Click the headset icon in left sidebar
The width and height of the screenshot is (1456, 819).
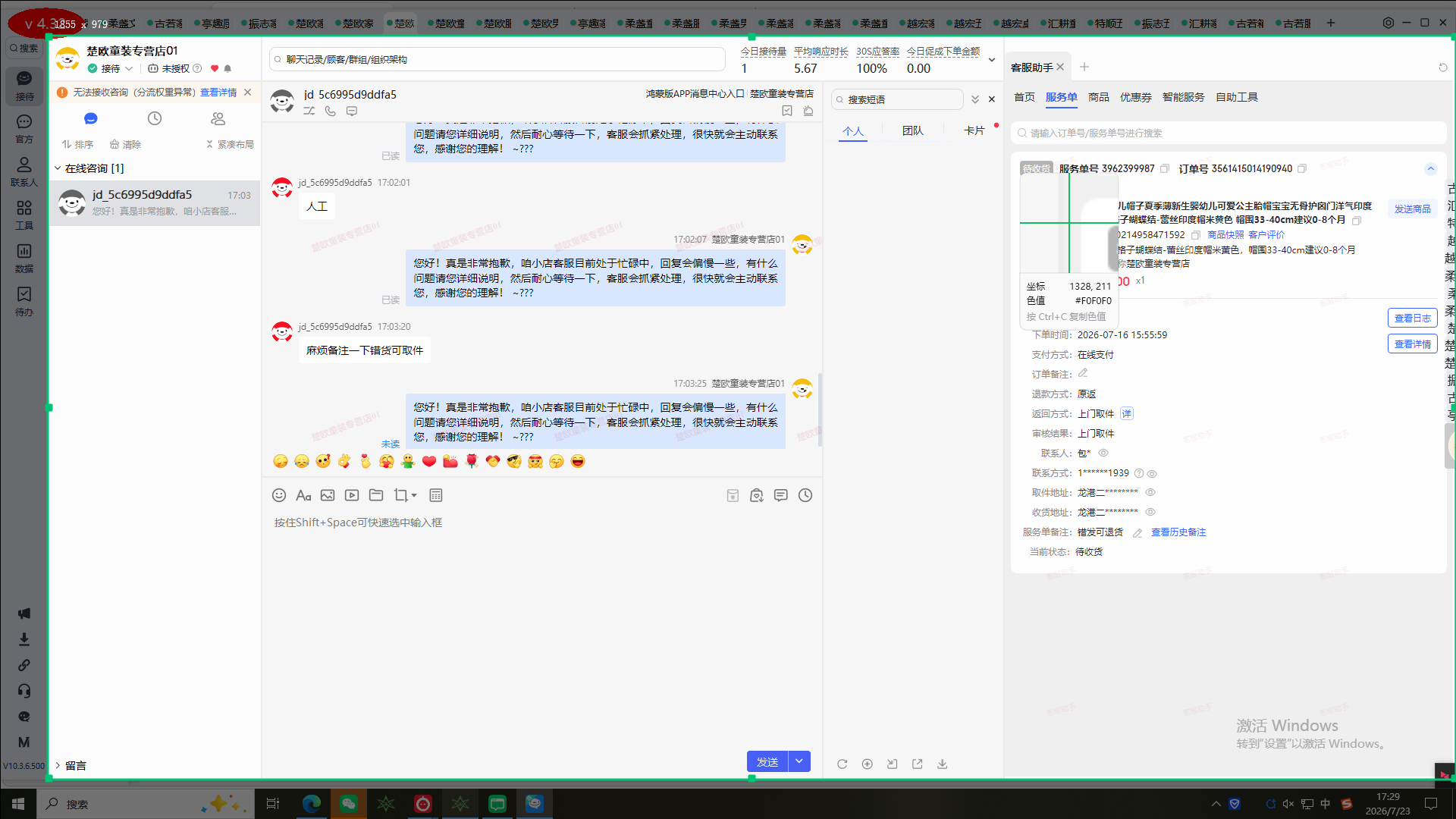[x=24, y=691]
